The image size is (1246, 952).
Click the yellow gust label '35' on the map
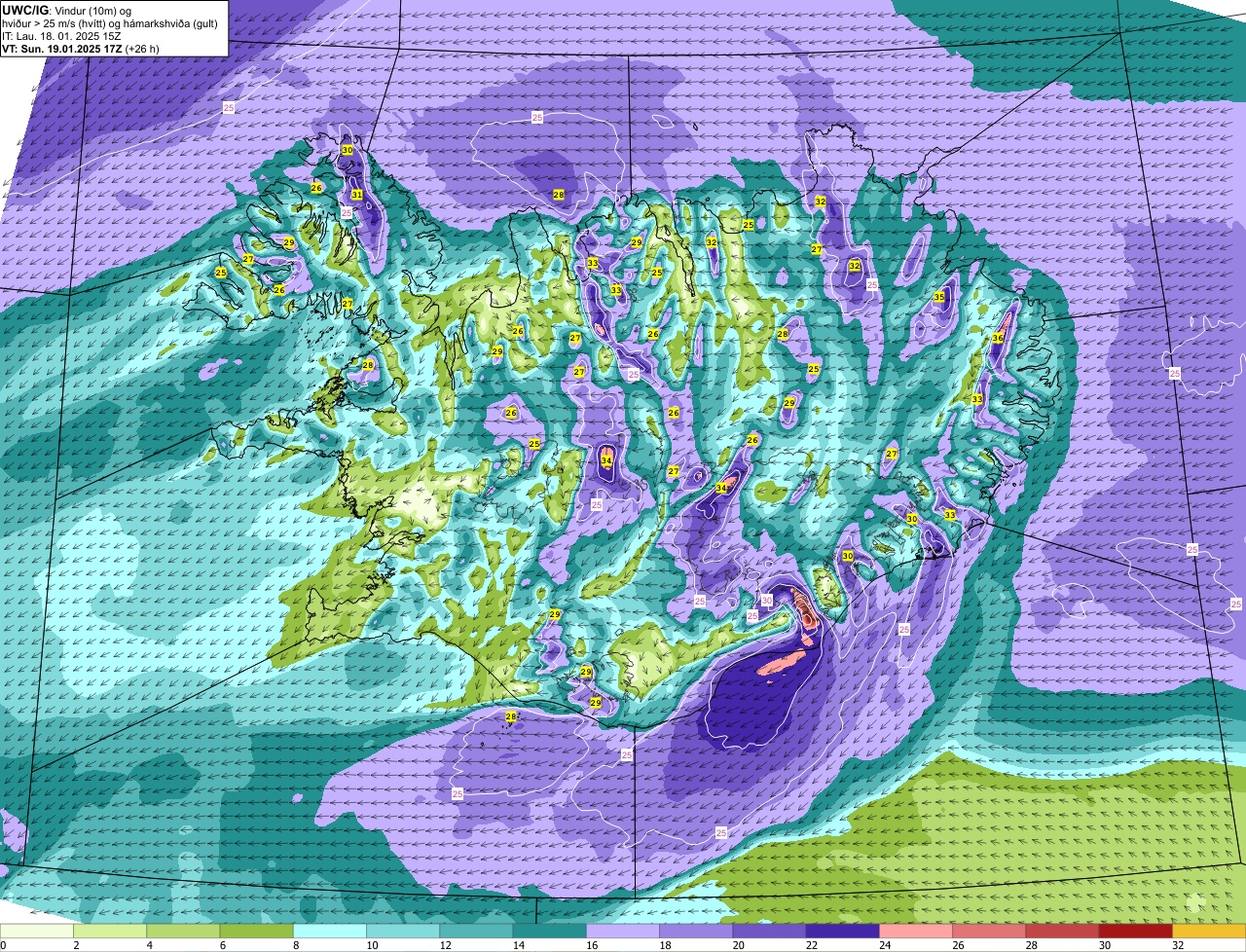click(x=939, y=297)
